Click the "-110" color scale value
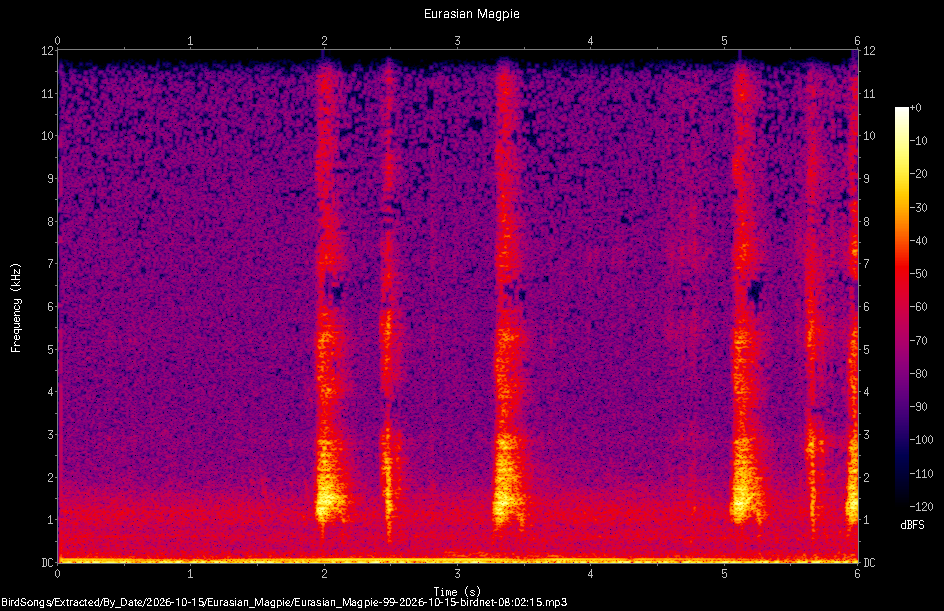This screenshot has width=944, height=611. [921, 474]
